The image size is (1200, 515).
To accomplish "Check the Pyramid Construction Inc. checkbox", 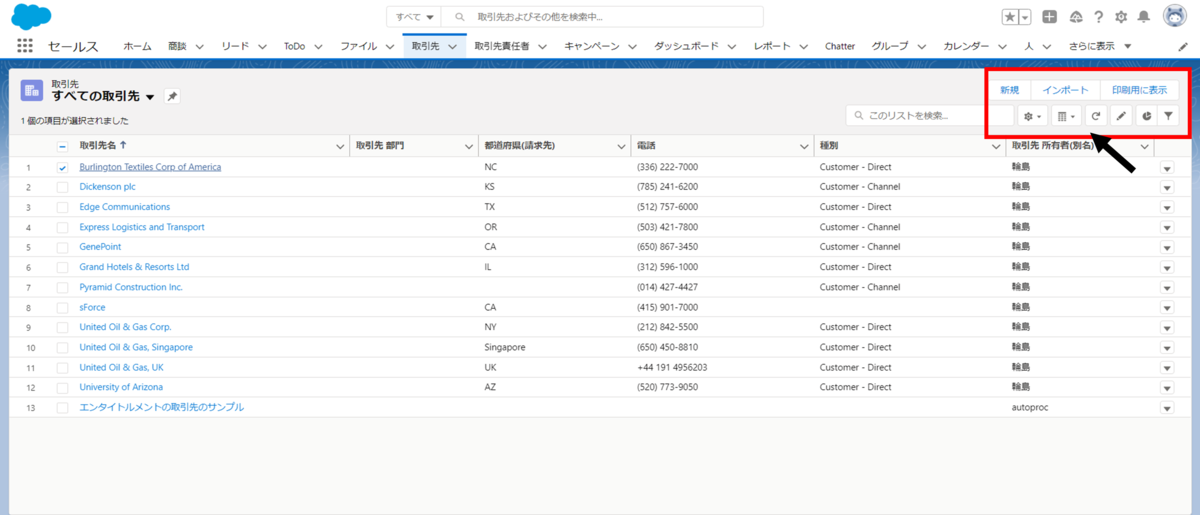I will click(62, 287).
